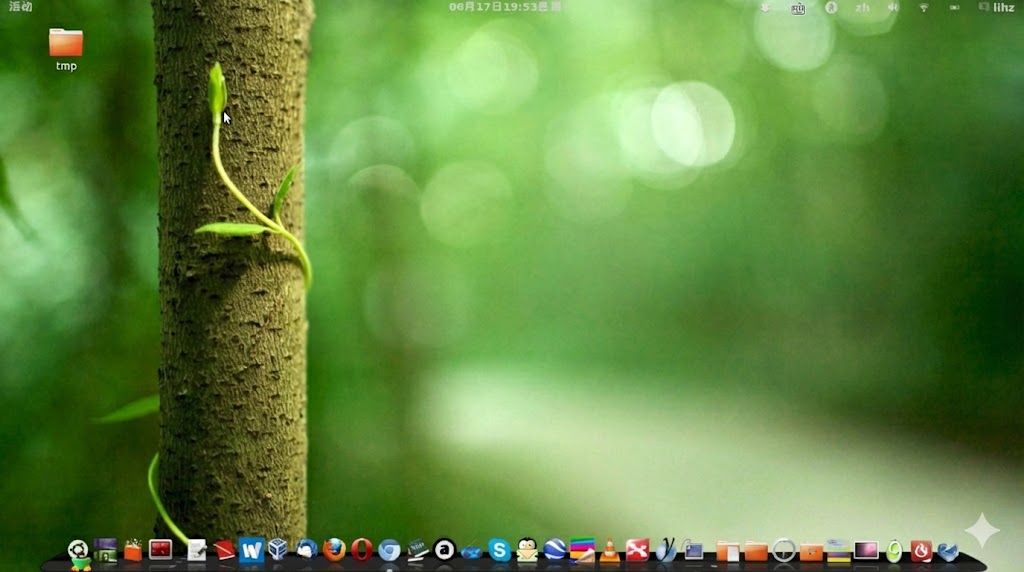Open the plain orange folder in dock

756,552
